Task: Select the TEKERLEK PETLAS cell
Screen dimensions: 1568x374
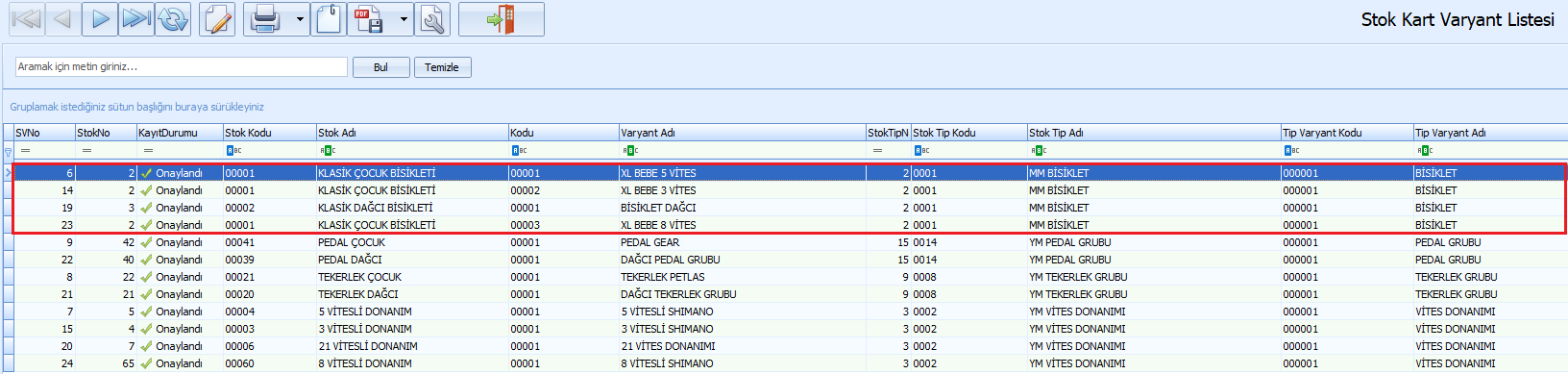Action: click(742, 277)
